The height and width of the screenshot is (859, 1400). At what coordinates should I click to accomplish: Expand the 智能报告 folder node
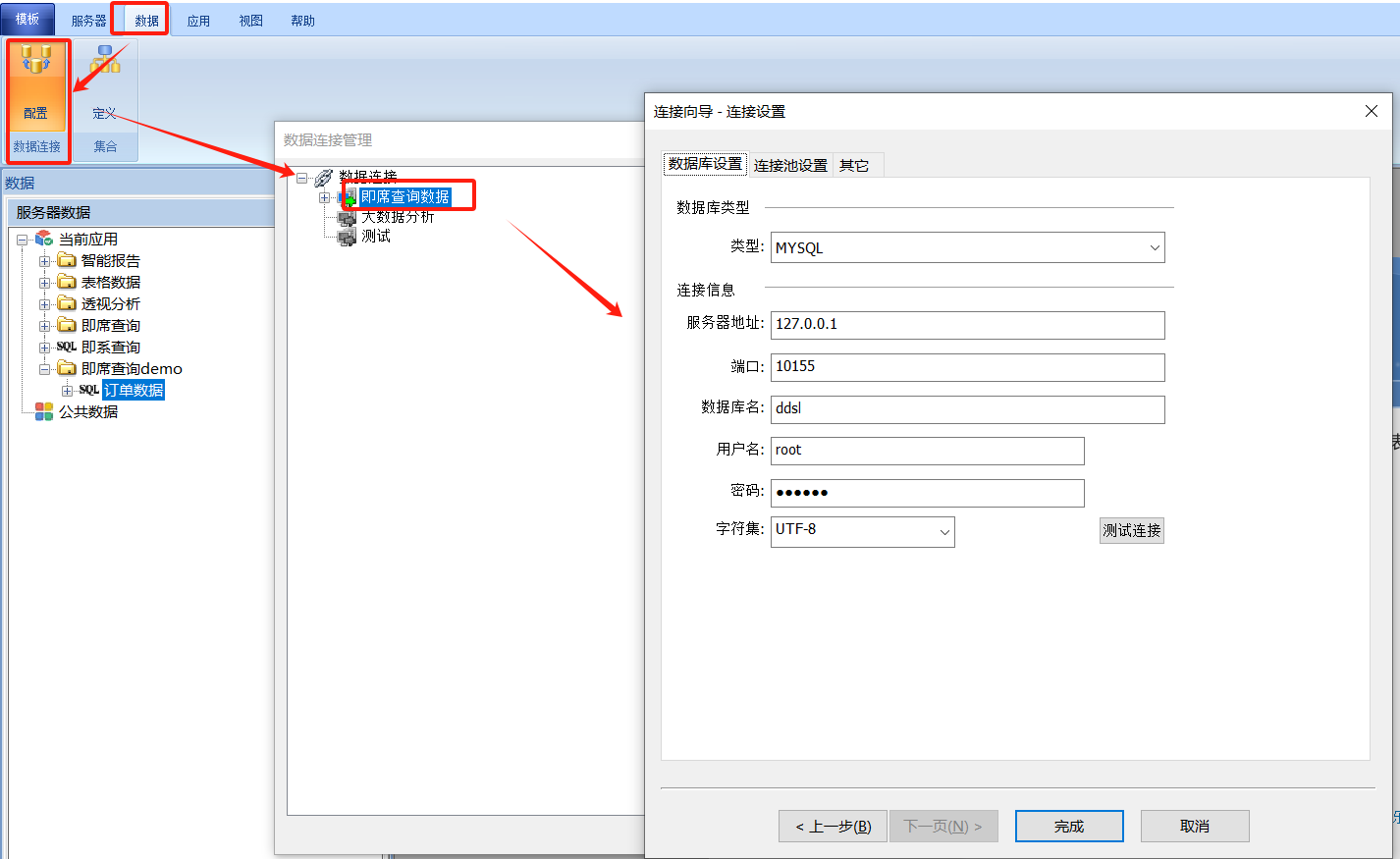click(45, 261)
